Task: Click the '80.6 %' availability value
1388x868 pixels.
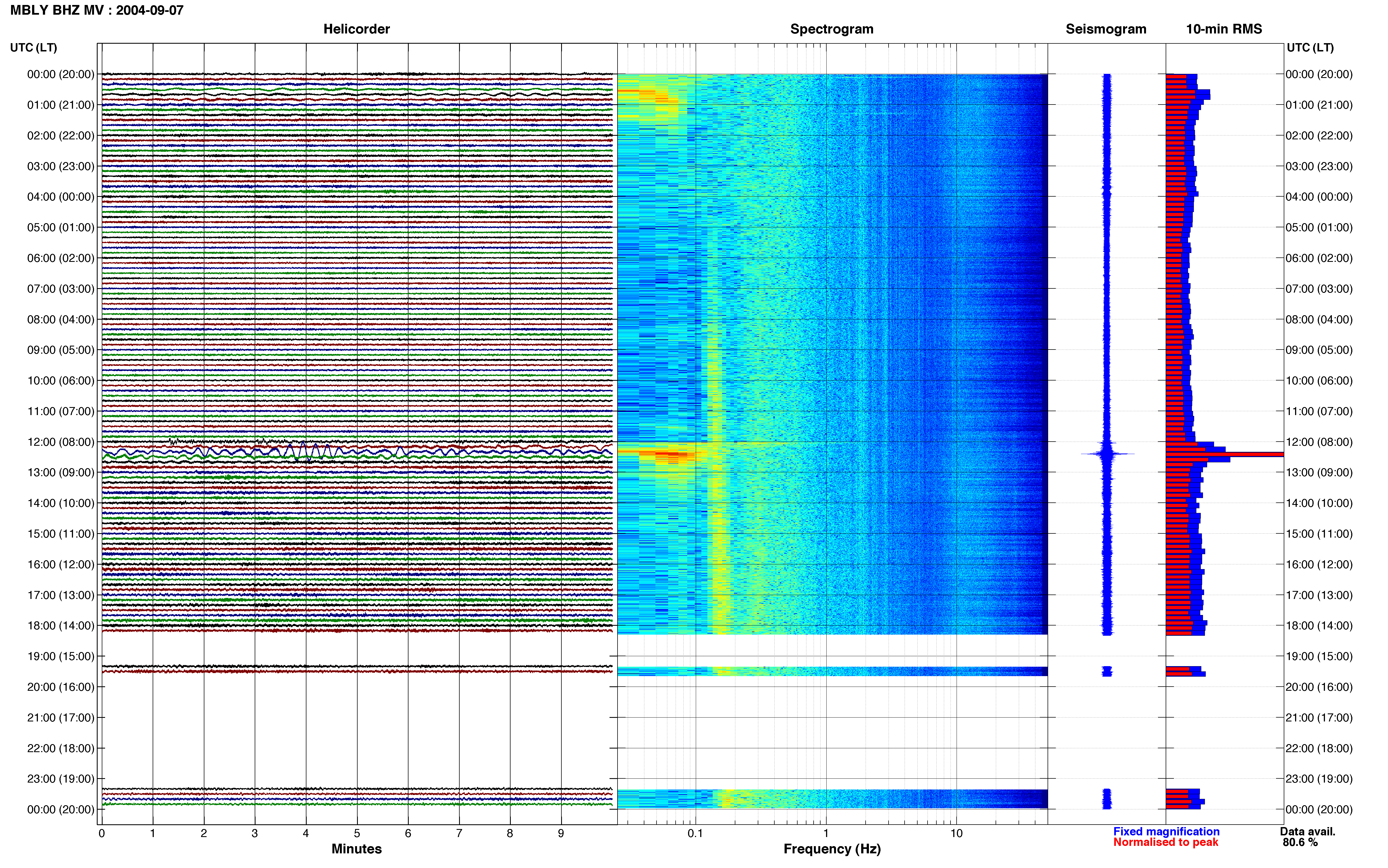Action: point(1300,842)
